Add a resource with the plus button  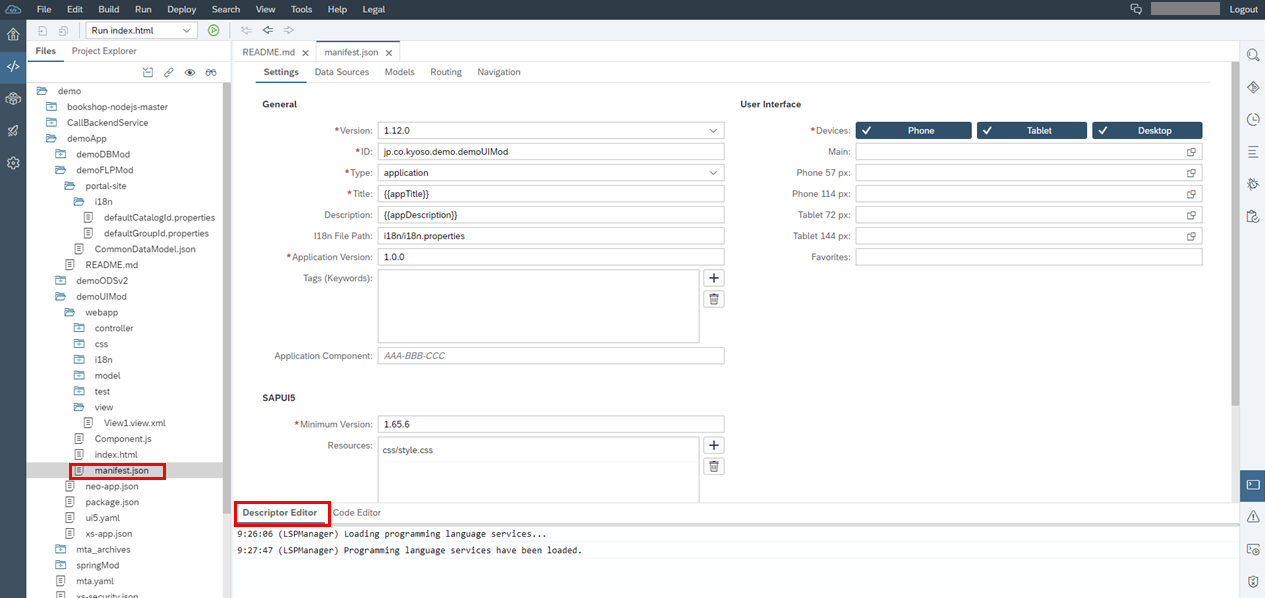(x=714, y=445)
